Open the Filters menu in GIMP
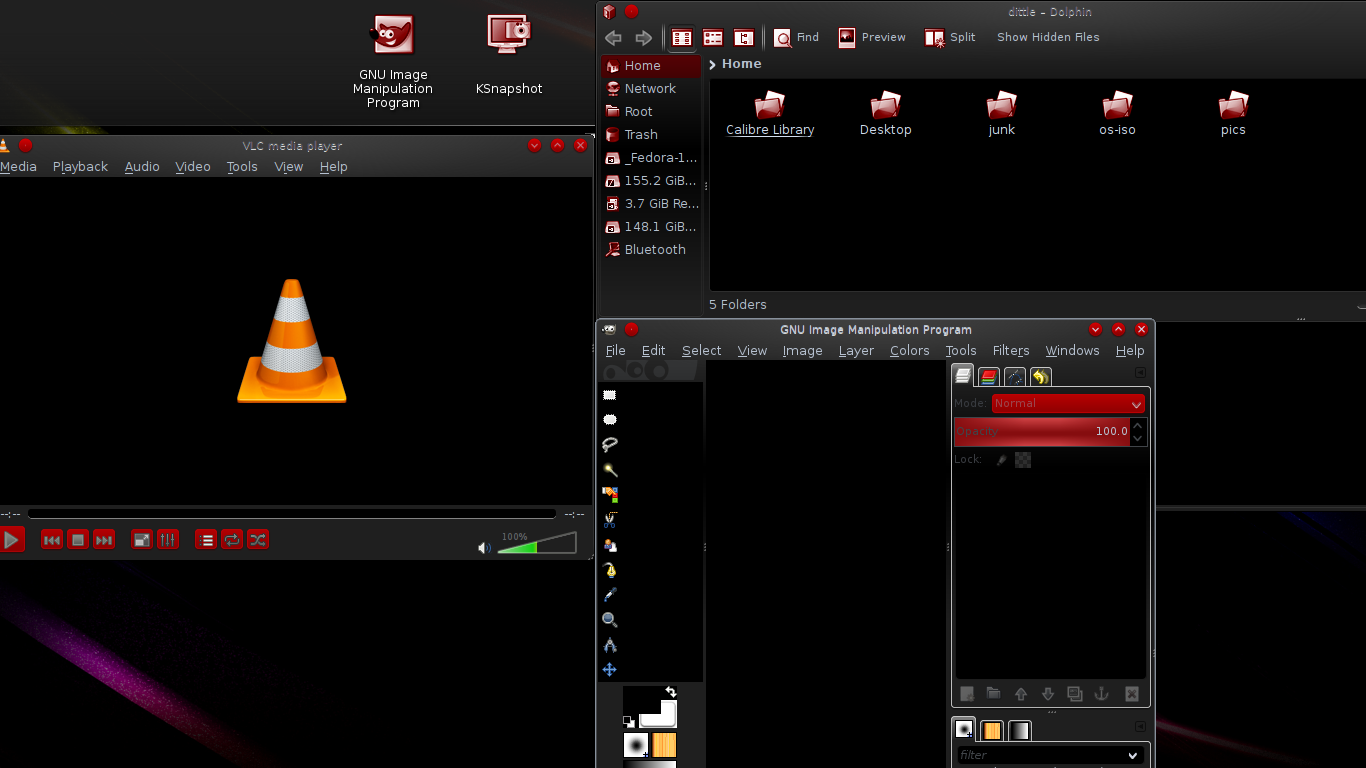Viewport: 1366px width, 768px height. pyautogui.click(x=1011, y=351)
